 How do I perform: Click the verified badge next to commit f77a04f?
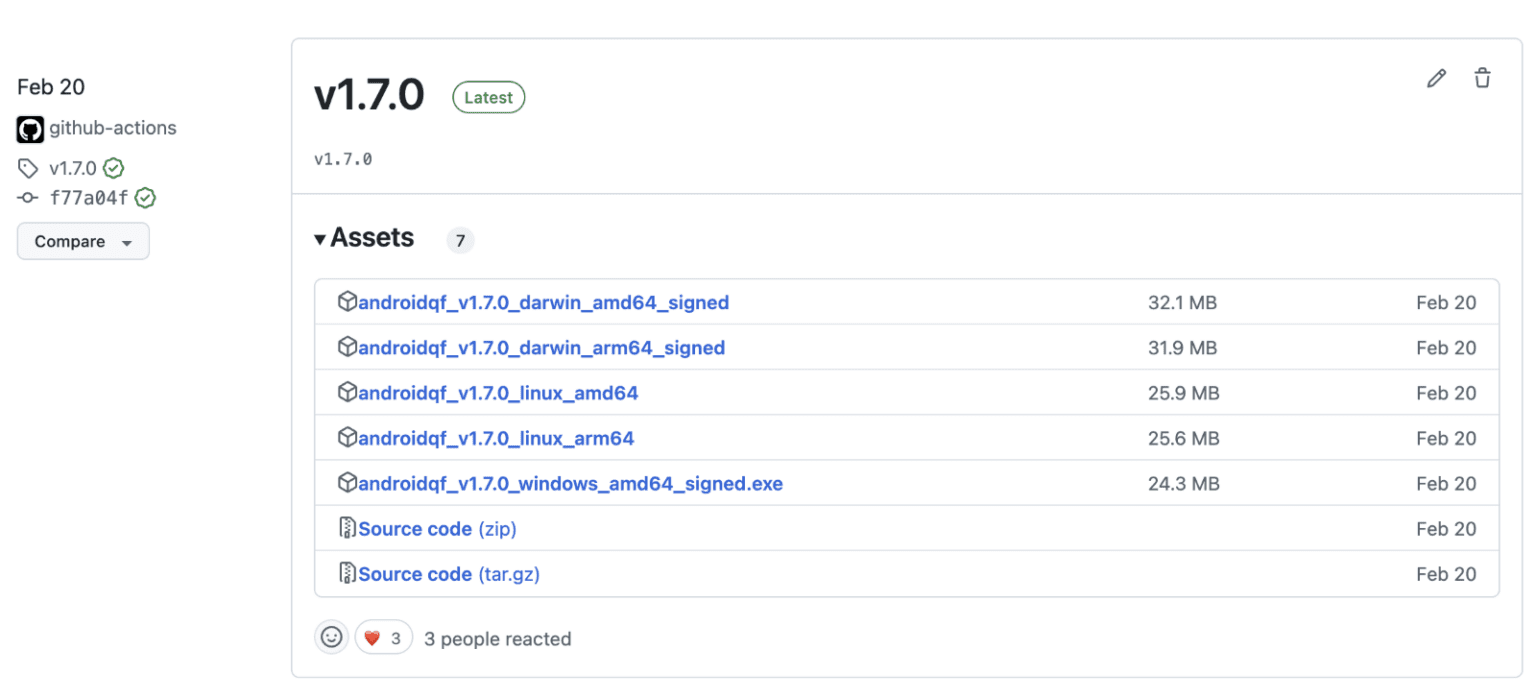coord(144,198)
